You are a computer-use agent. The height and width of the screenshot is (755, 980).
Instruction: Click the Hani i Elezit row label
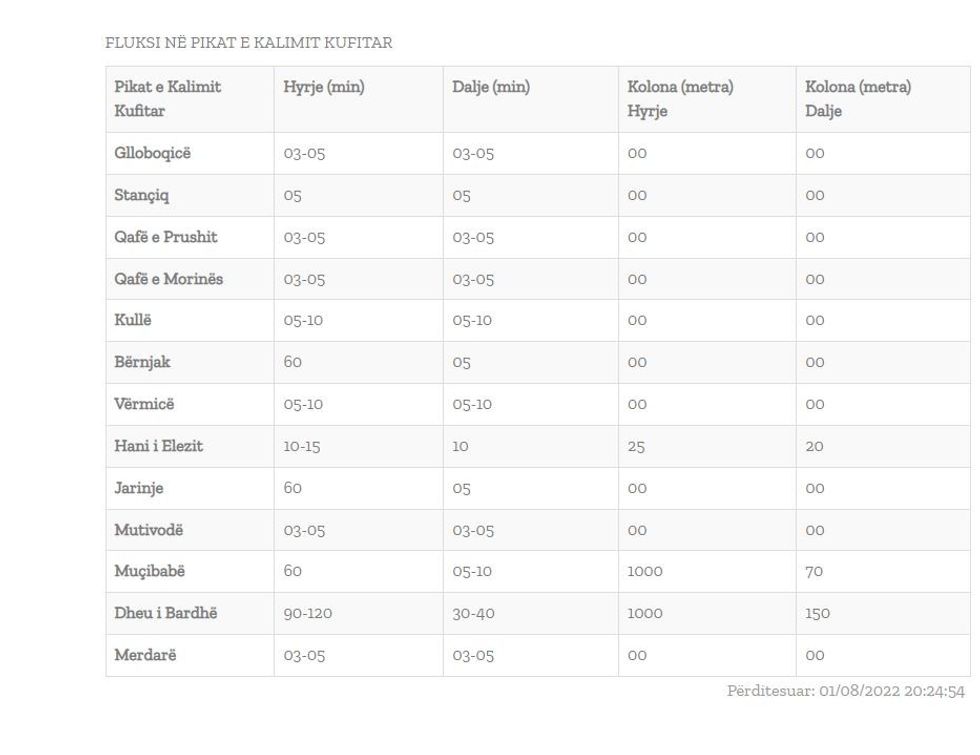pyautogui.click(x=158, y=446)
